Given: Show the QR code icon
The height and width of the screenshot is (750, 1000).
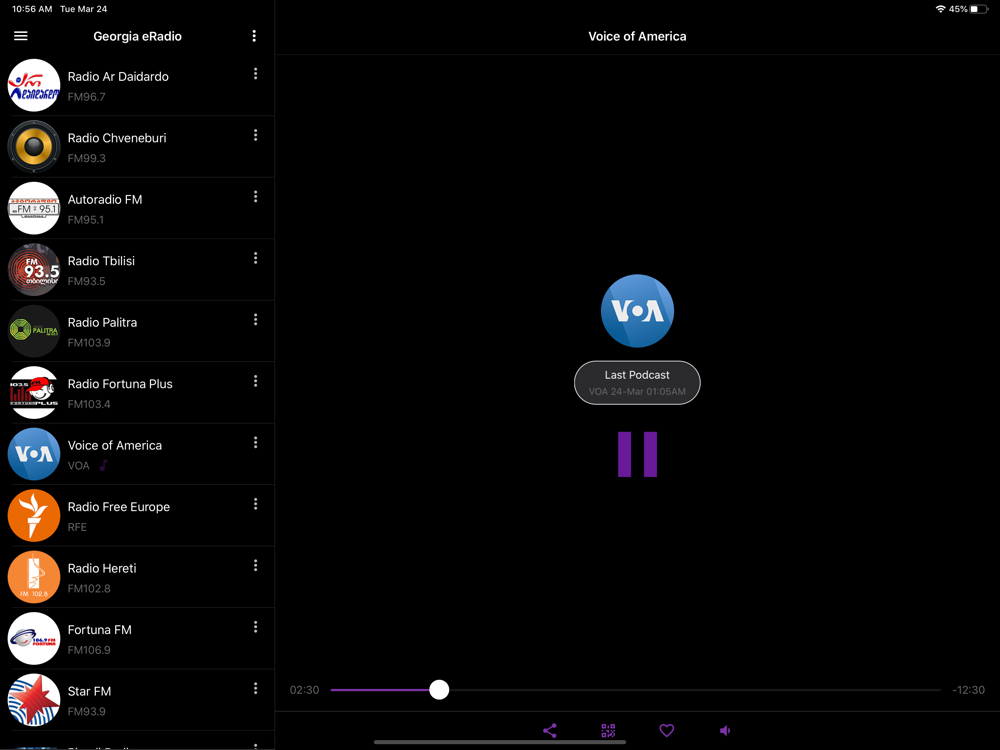Looking at the screenshot, I should click(x=608, y=730).
